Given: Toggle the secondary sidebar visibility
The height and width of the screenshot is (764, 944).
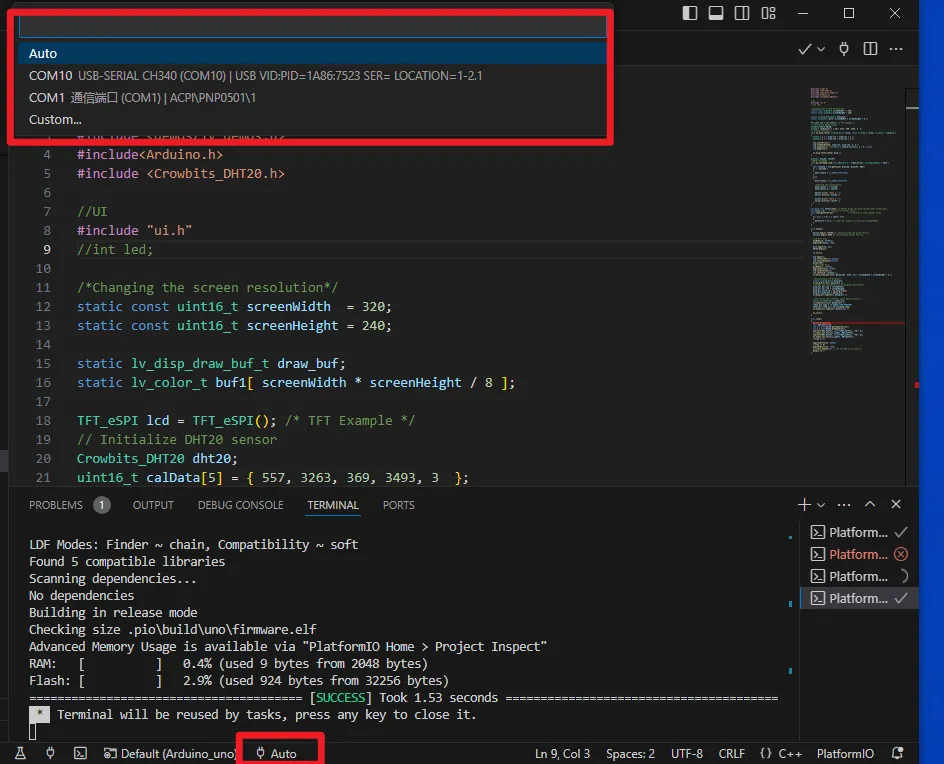Looking at the screenshot, I should (x=742, y=13).
